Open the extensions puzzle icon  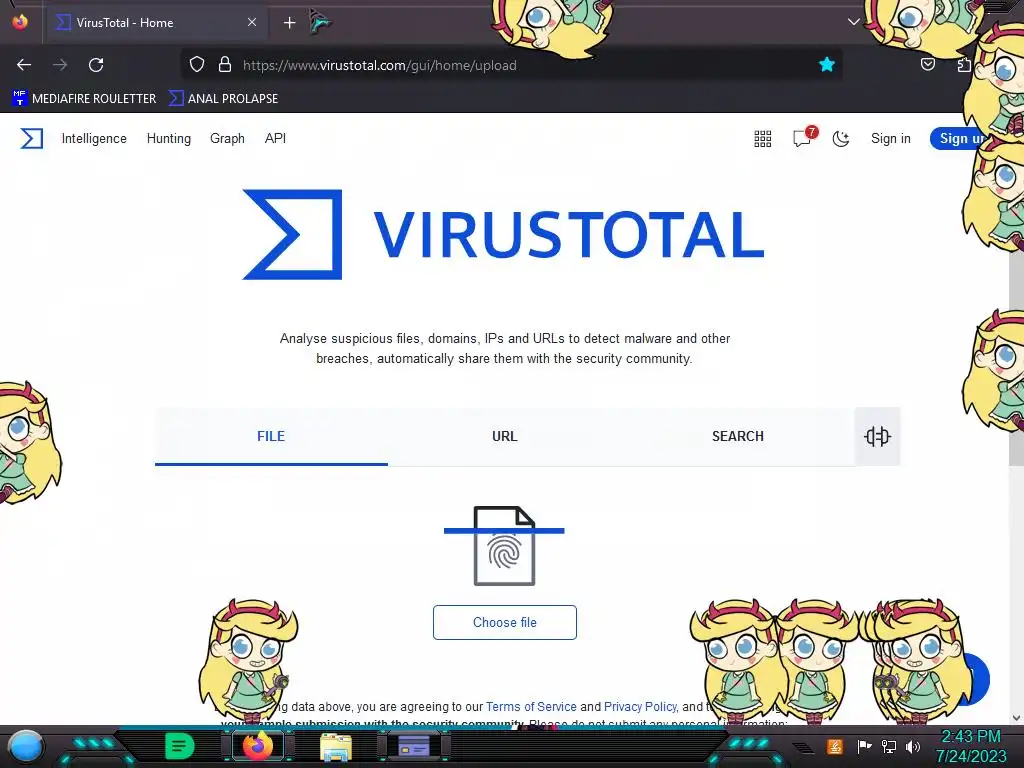pyautogui.click(x=964, y=65)
